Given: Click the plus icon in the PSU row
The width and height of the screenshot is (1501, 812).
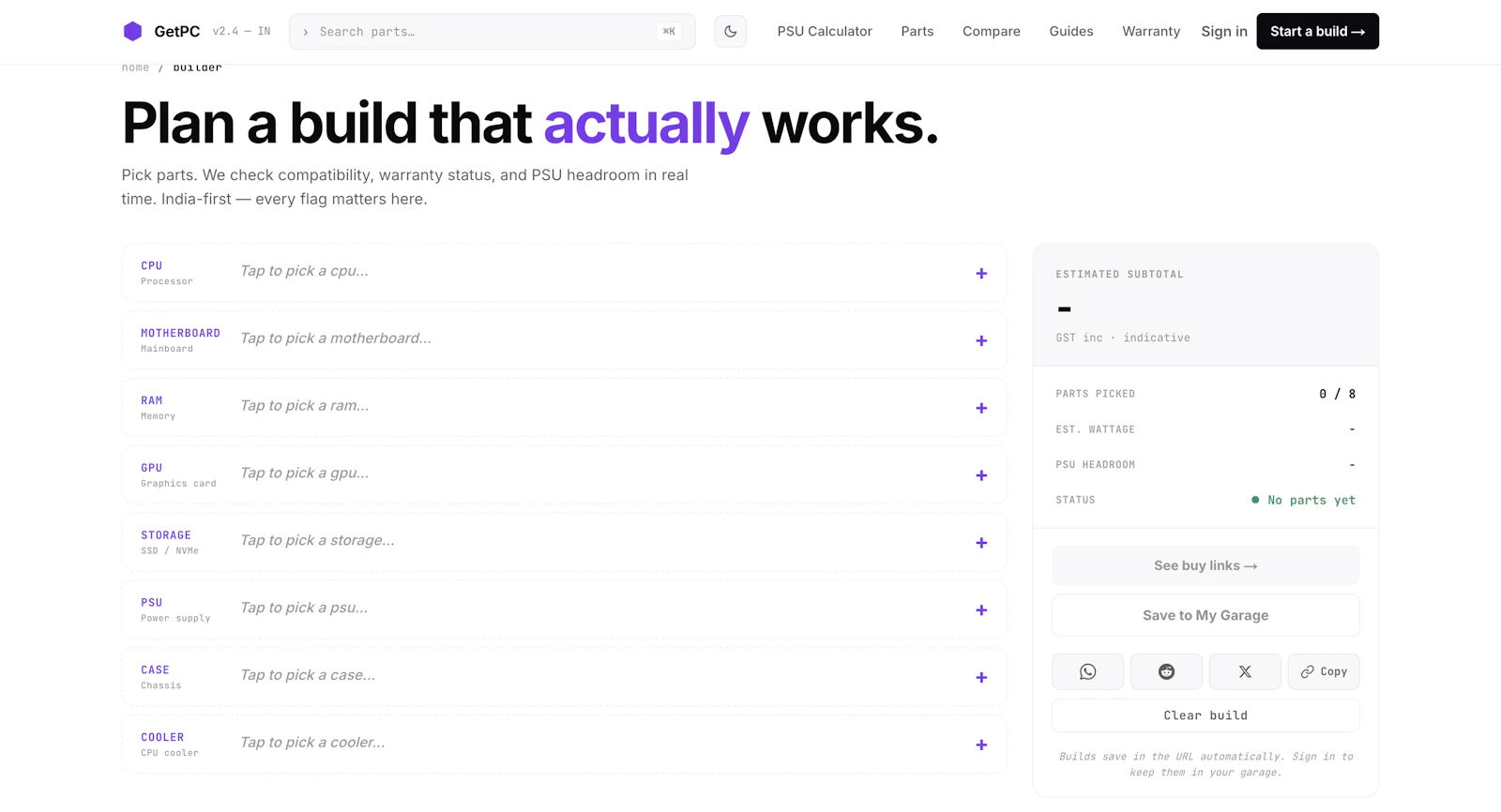Looking at the screenshot, I should pos(981,610).
